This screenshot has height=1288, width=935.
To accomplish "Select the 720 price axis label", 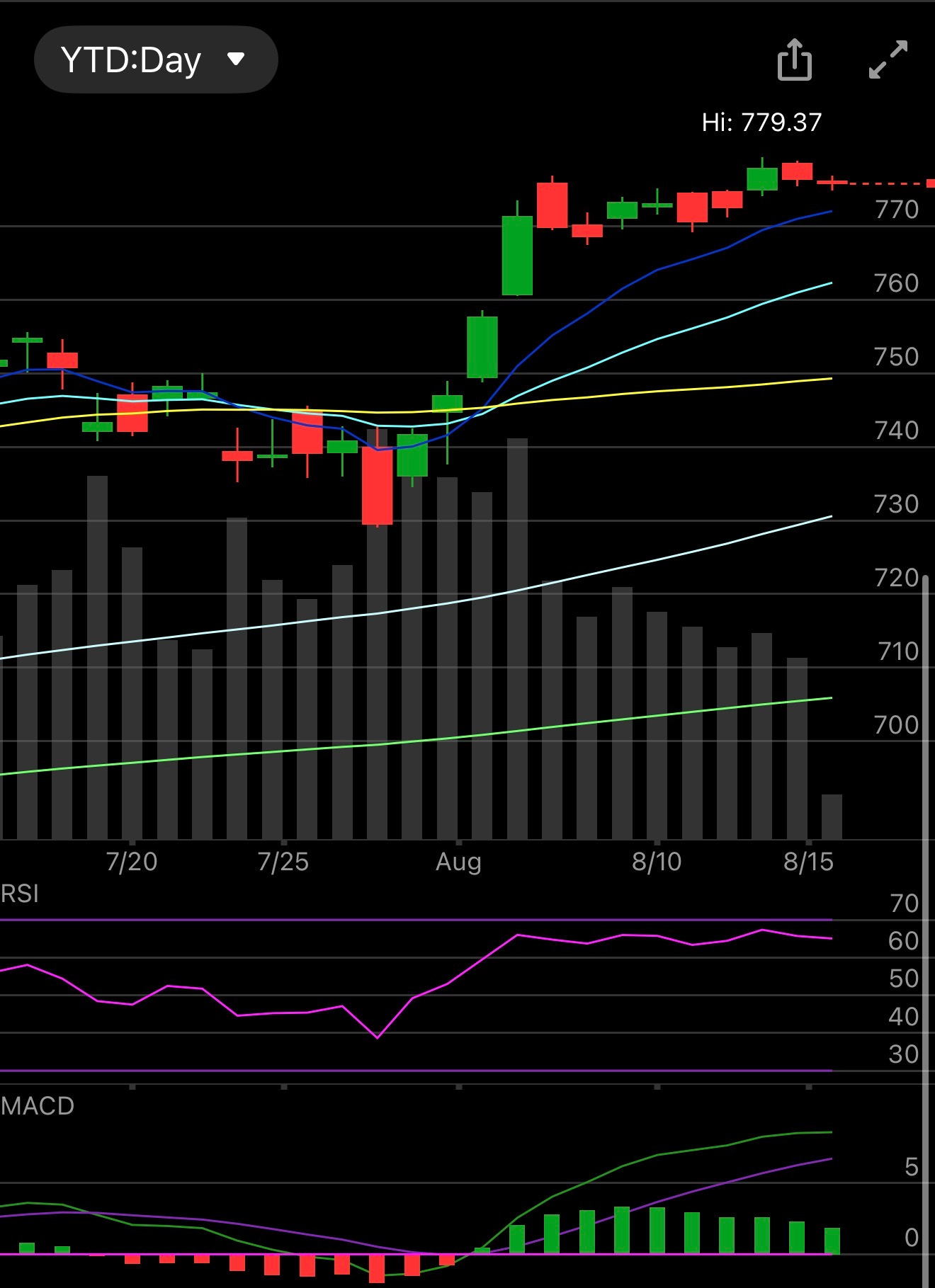I will 896,578.
